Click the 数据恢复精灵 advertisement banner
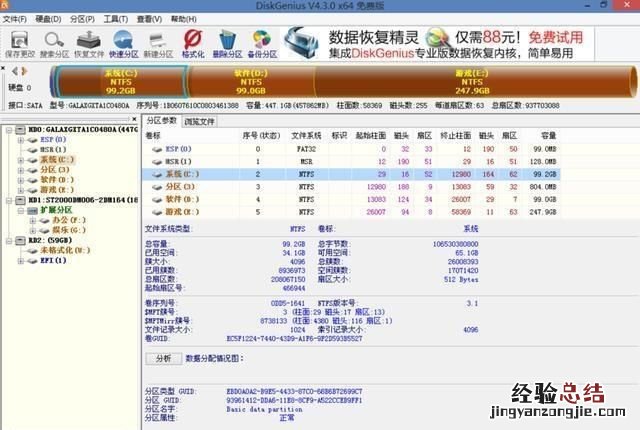Screen dimensions: 640x430 (x=439, y=44)
